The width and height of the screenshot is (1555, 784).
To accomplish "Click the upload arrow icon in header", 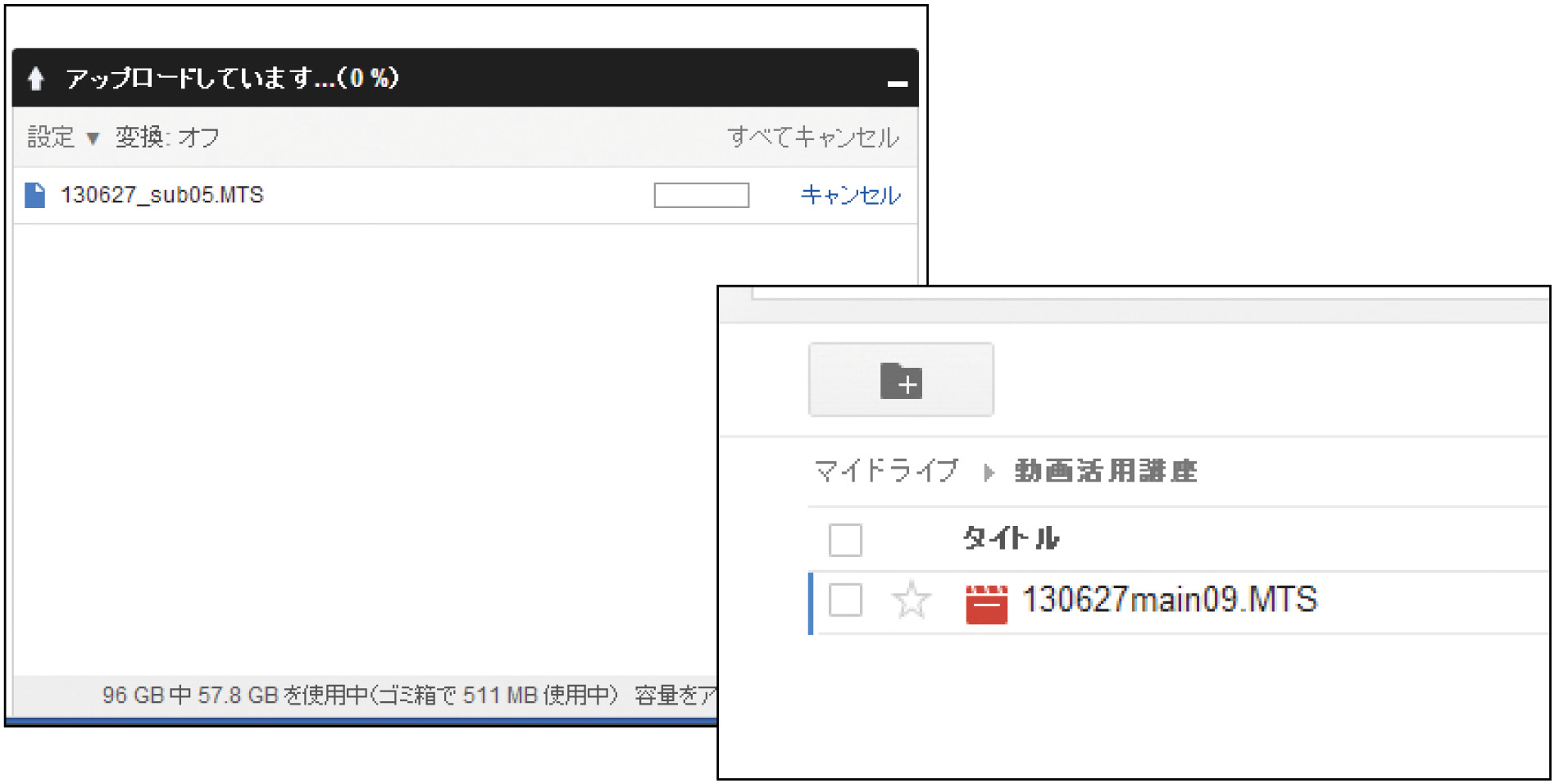I will [35, 79].
